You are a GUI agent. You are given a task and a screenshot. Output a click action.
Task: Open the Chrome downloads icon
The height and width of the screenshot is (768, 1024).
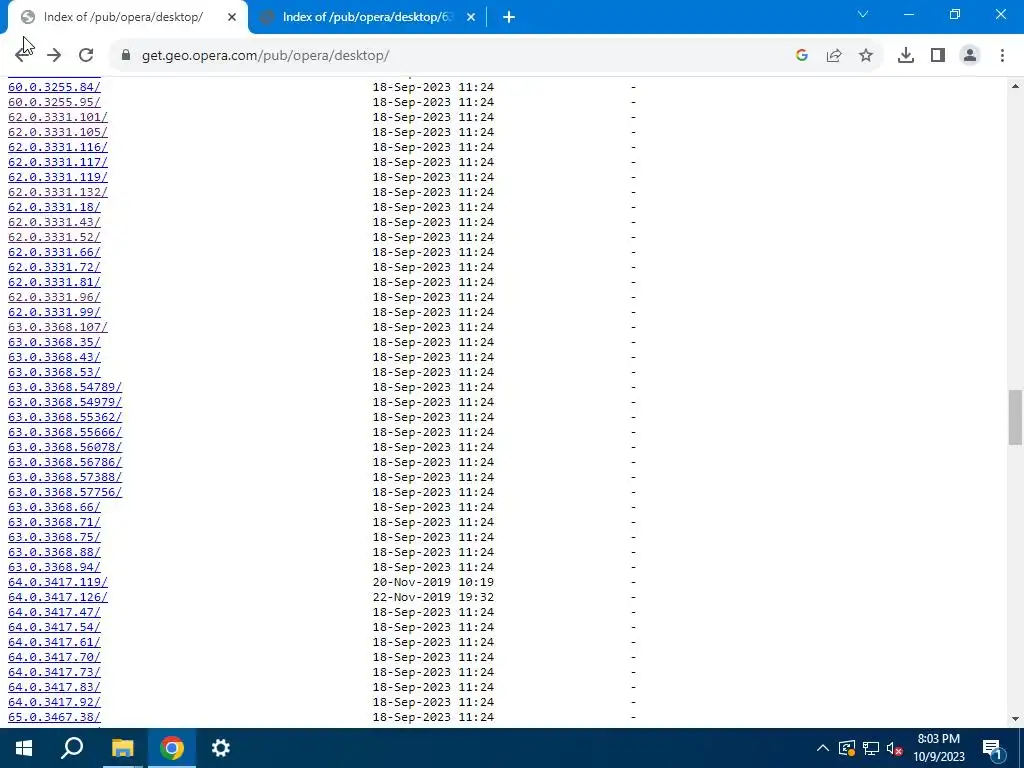[x=906, y=56]
